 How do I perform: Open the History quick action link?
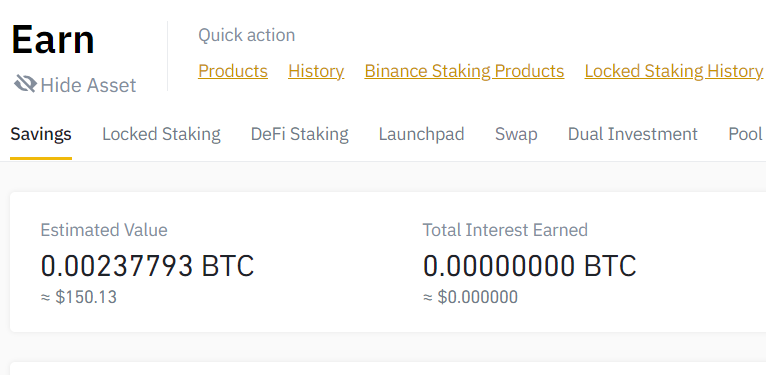(316, 71)
